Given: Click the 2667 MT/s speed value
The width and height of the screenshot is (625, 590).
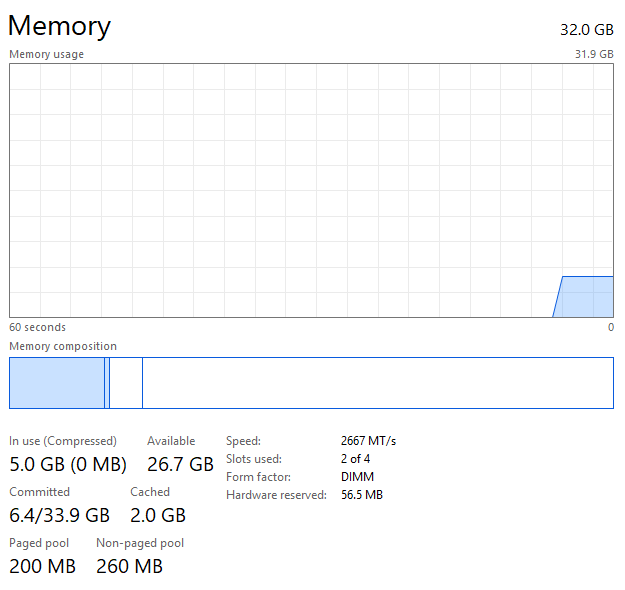Looking at the screenshot, I should 368,440.
